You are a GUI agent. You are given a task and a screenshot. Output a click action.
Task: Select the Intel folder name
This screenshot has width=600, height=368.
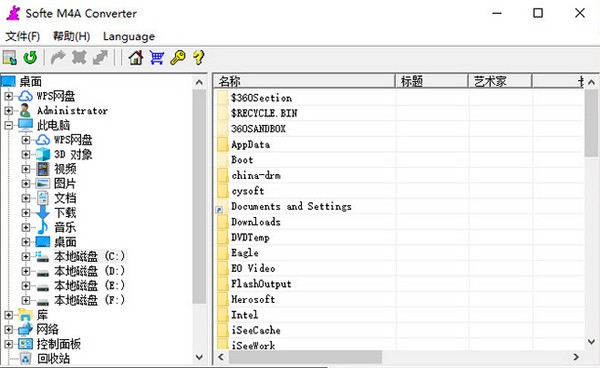(245, 315)
